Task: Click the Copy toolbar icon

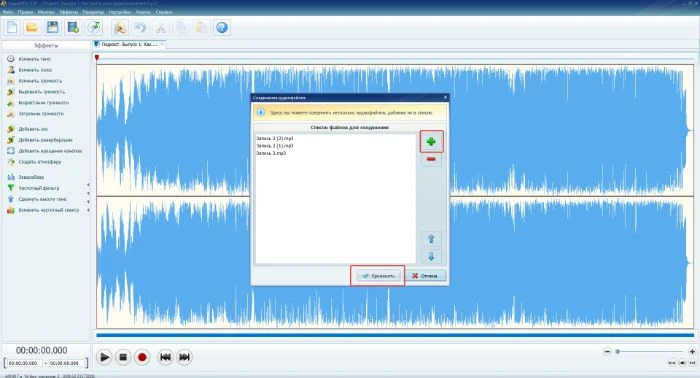Action: coord(182,28)
